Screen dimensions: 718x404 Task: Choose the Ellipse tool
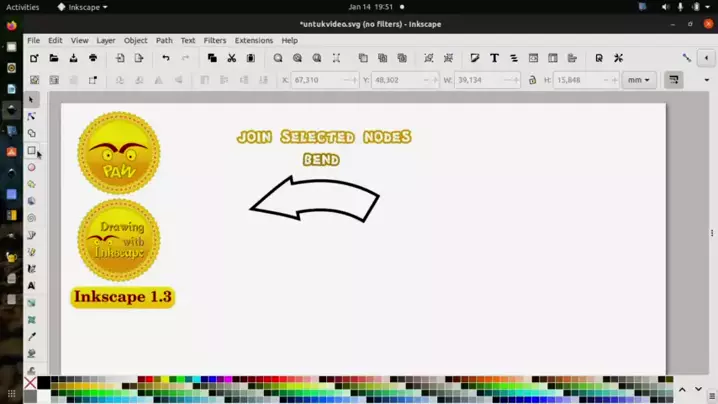click(31, 167)
